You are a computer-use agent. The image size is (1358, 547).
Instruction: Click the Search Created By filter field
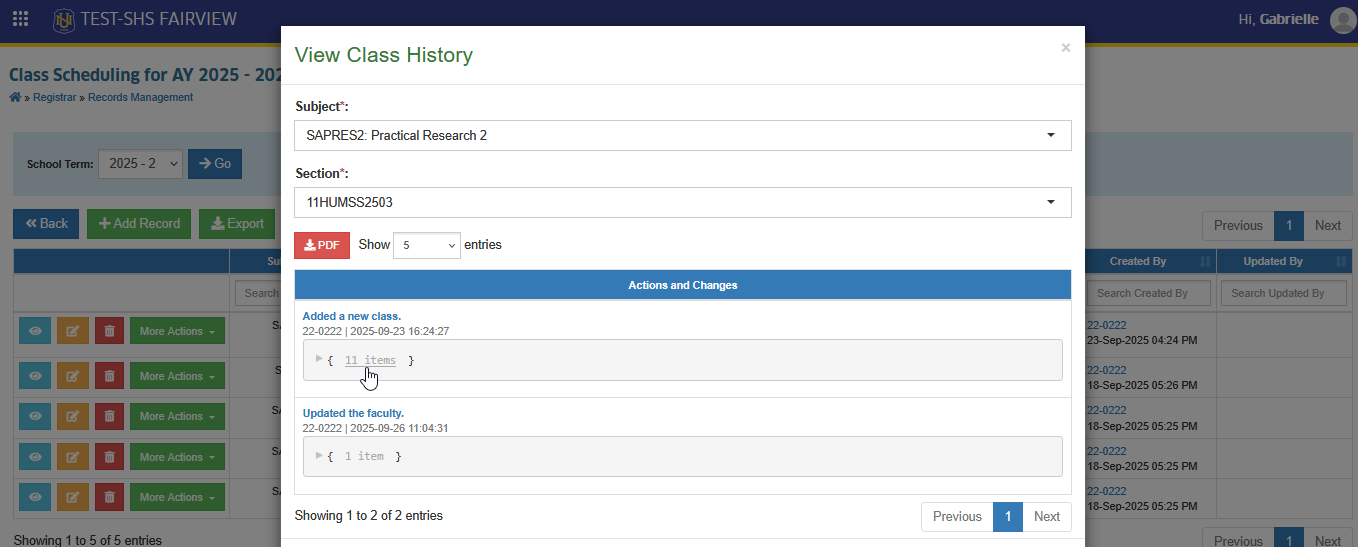1149,293
